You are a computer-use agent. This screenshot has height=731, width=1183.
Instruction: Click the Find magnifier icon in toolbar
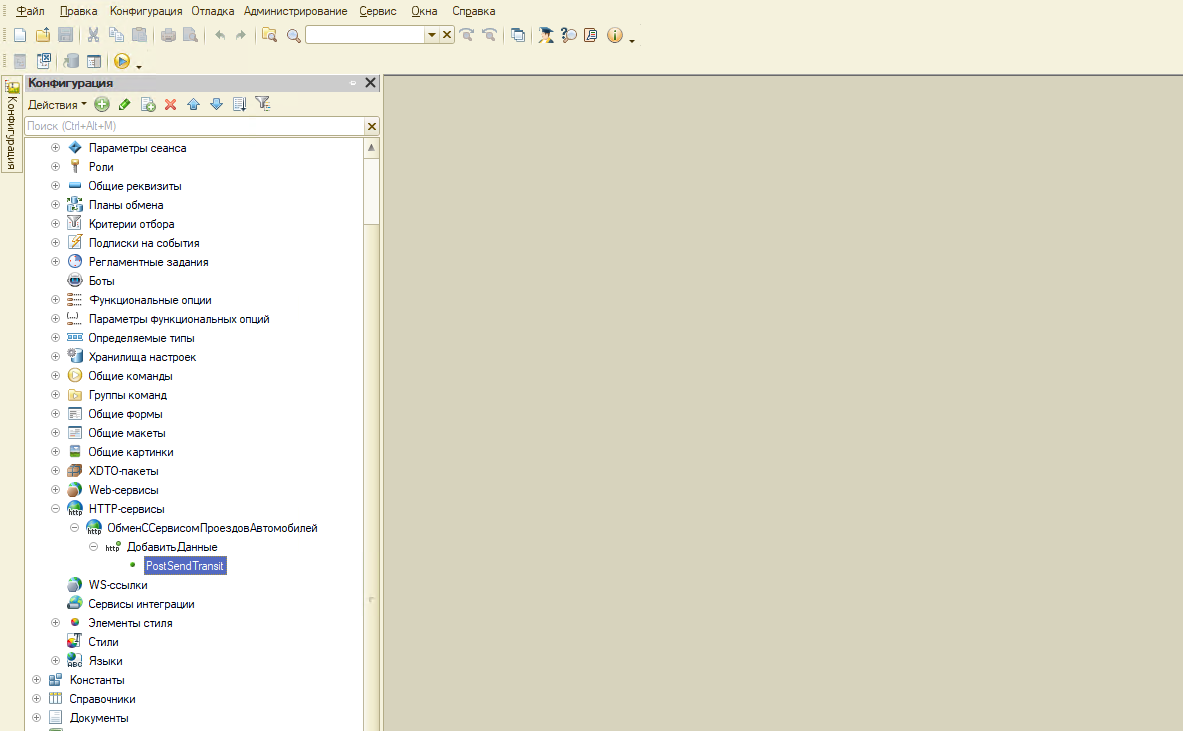click(293, 35)
